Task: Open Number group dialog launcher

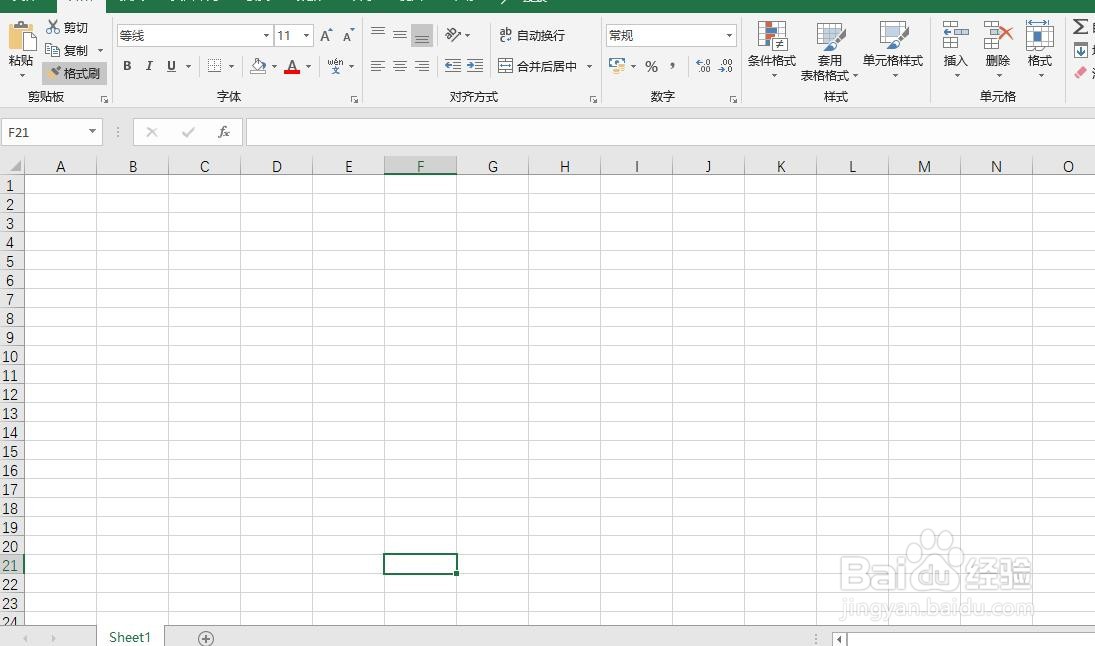Action: [x=733, y=100]
